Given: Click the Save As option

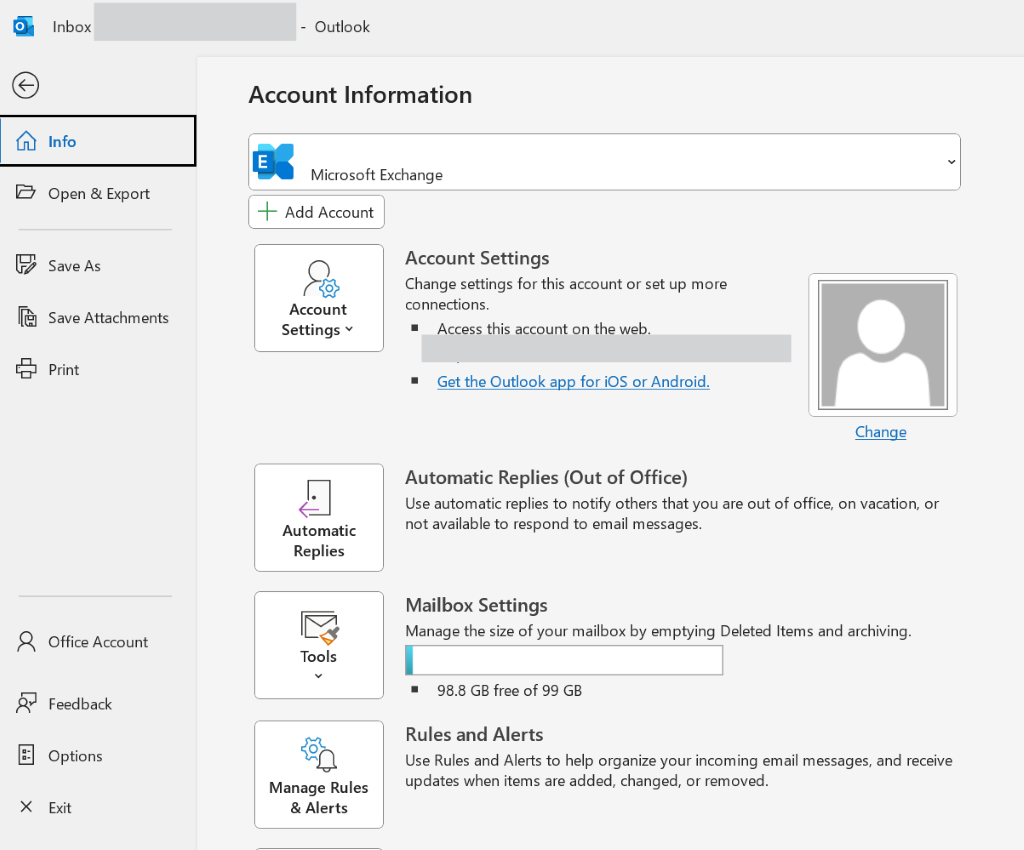Looking at the screenshot, I should (x=74, y=265).
